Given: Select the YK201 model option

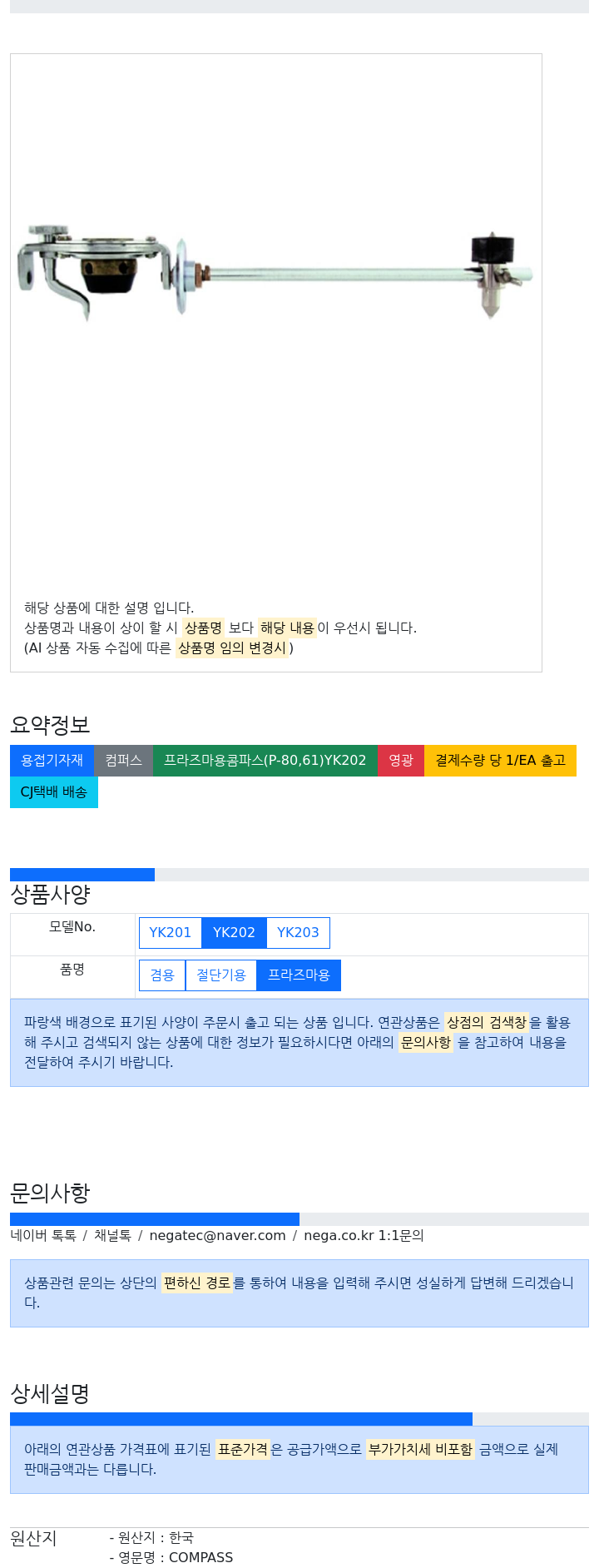Looking at the screenshot, I should pyautogui.click(x=170, y=932).
